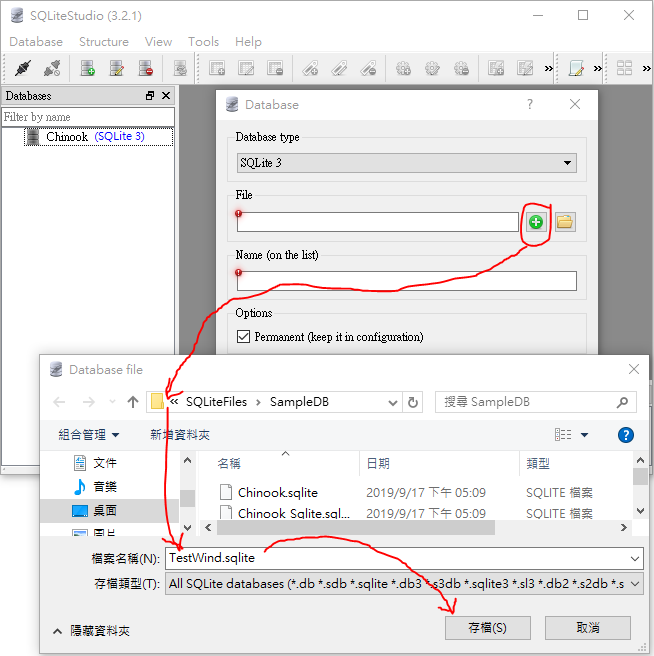Expand the address path history dropdown

pyautogui.click(x=392, y=402)
